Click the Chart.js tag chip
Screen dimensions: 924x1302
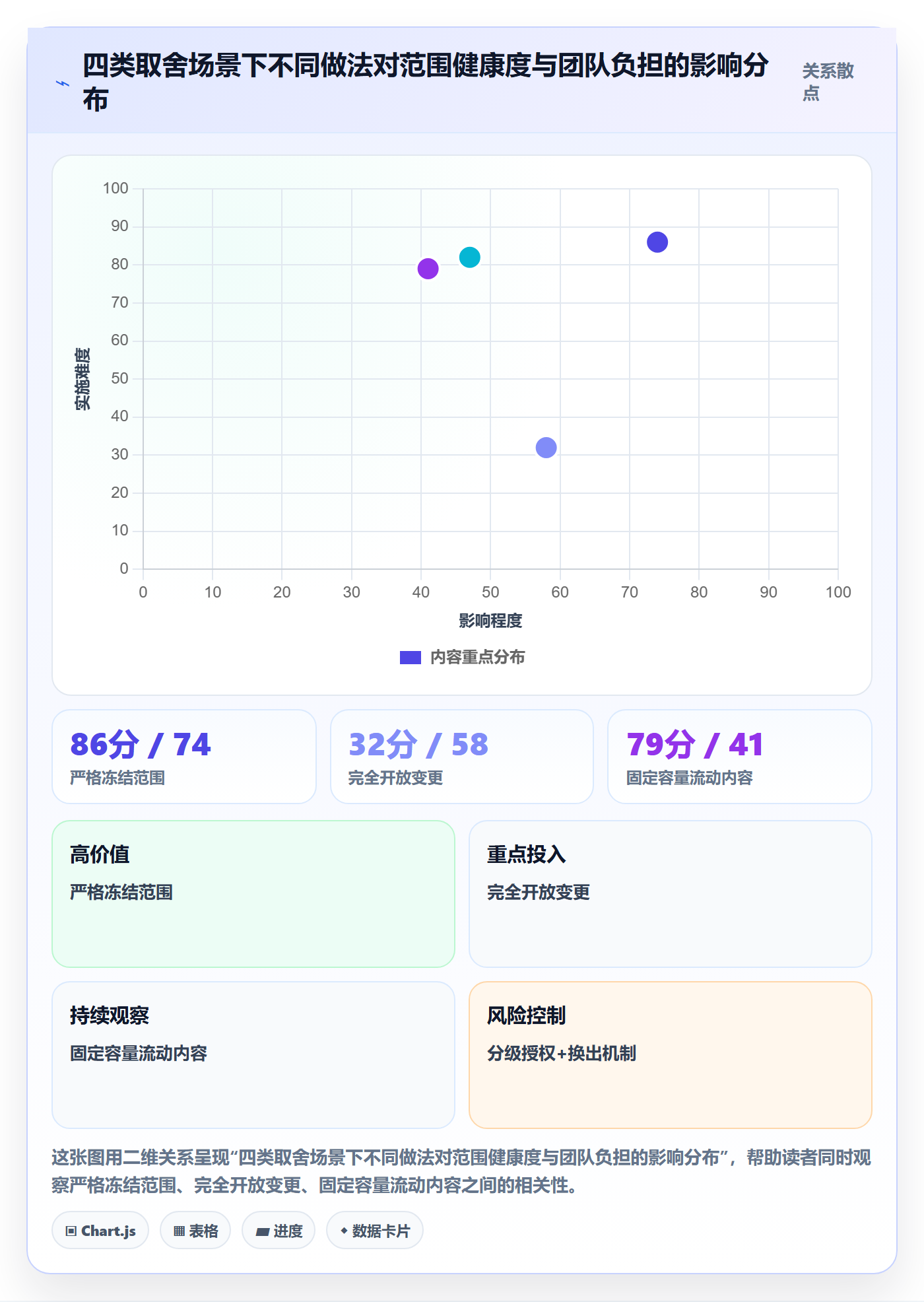tap(100, 1231)
